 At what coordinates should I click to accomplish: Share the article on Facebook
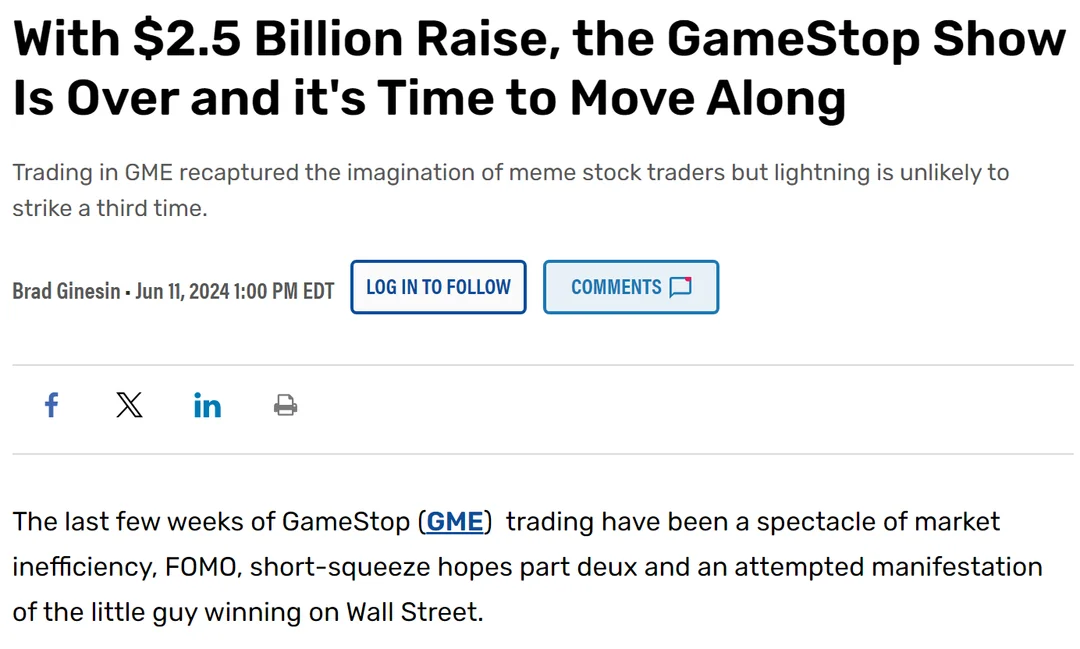(x=52, y=405)
